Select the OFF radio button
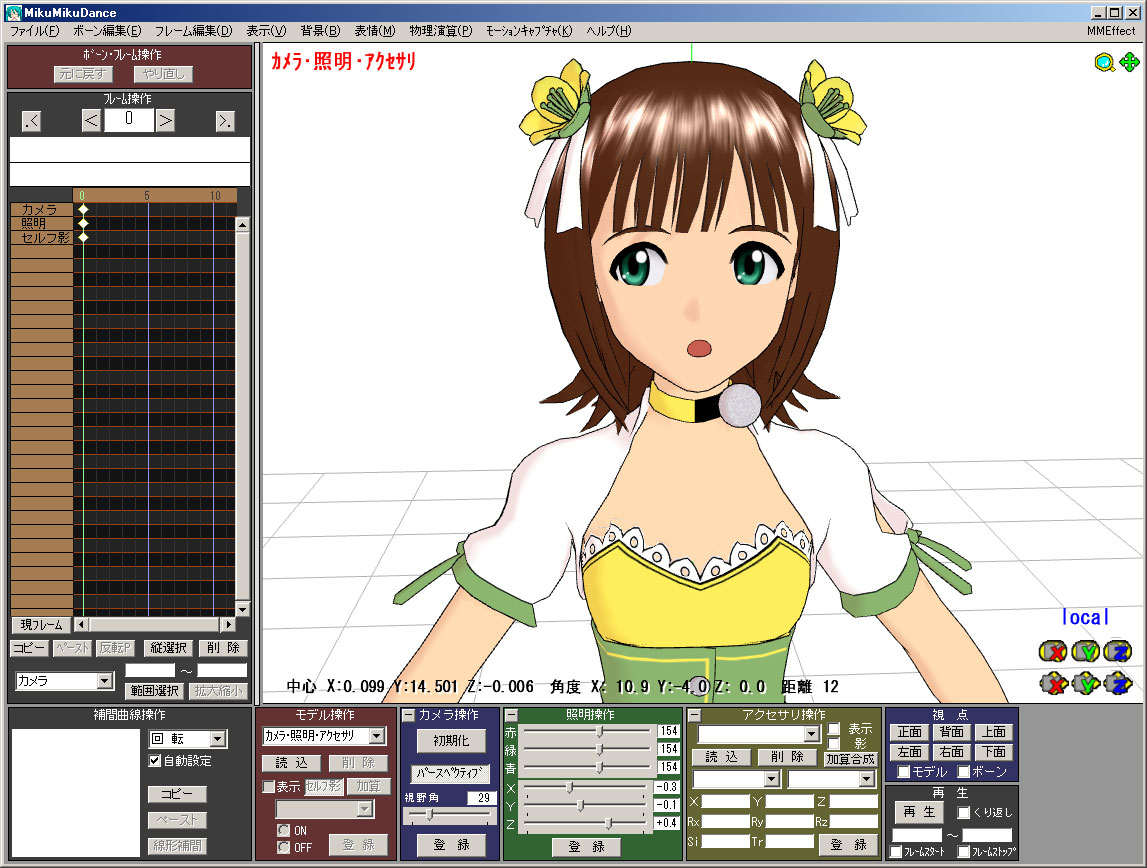The width and height of the screenshot is (1147, 868). pos(284,848)
